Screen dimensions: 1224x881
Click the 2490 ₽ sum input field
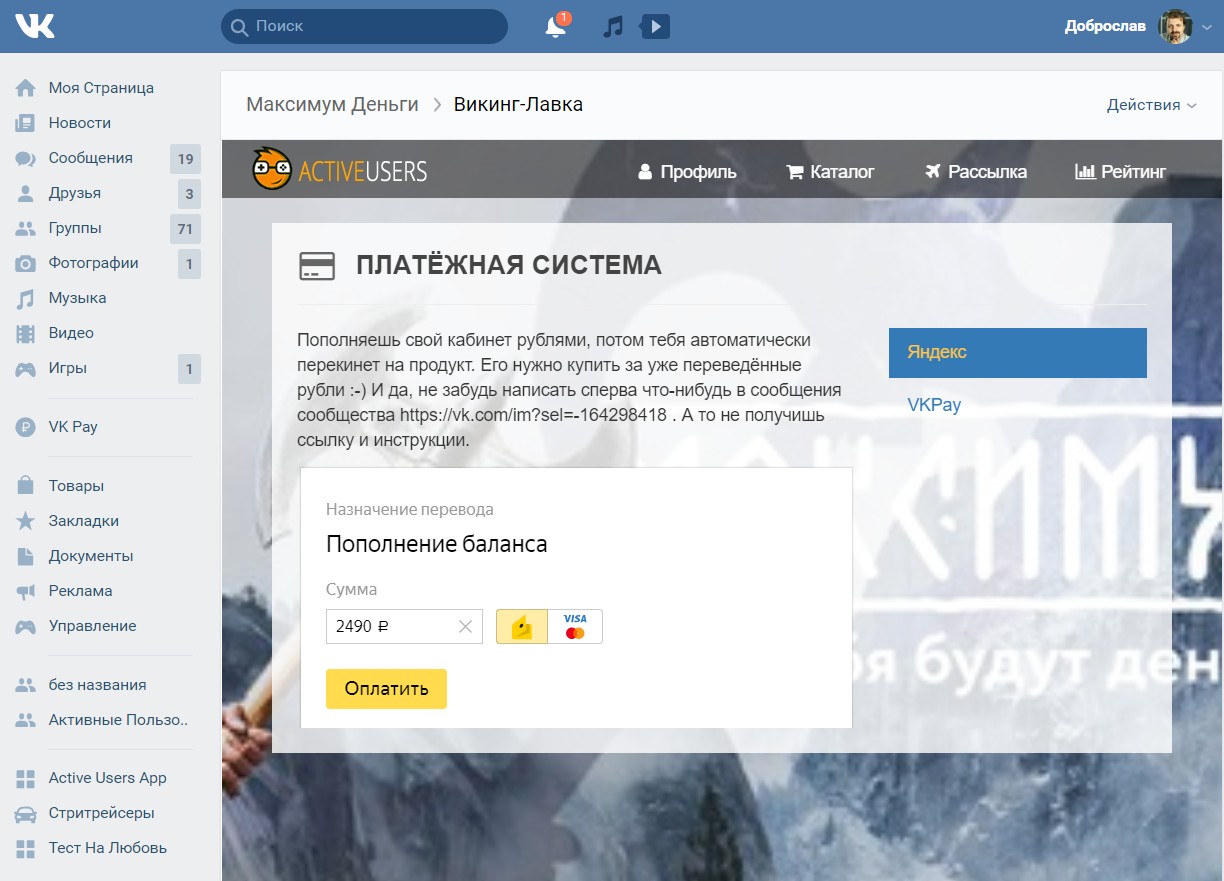pyautogui.click(x=404, y=627)
